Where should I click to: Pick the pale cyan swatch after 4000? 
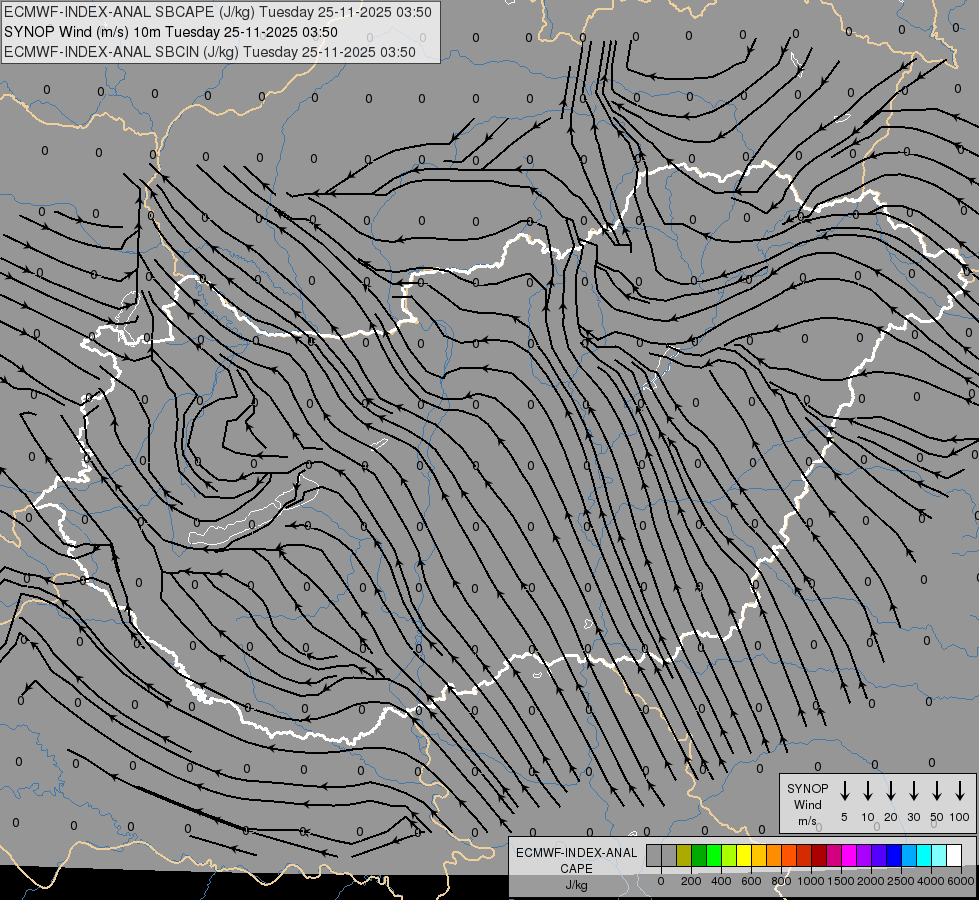tap(938, 855)
